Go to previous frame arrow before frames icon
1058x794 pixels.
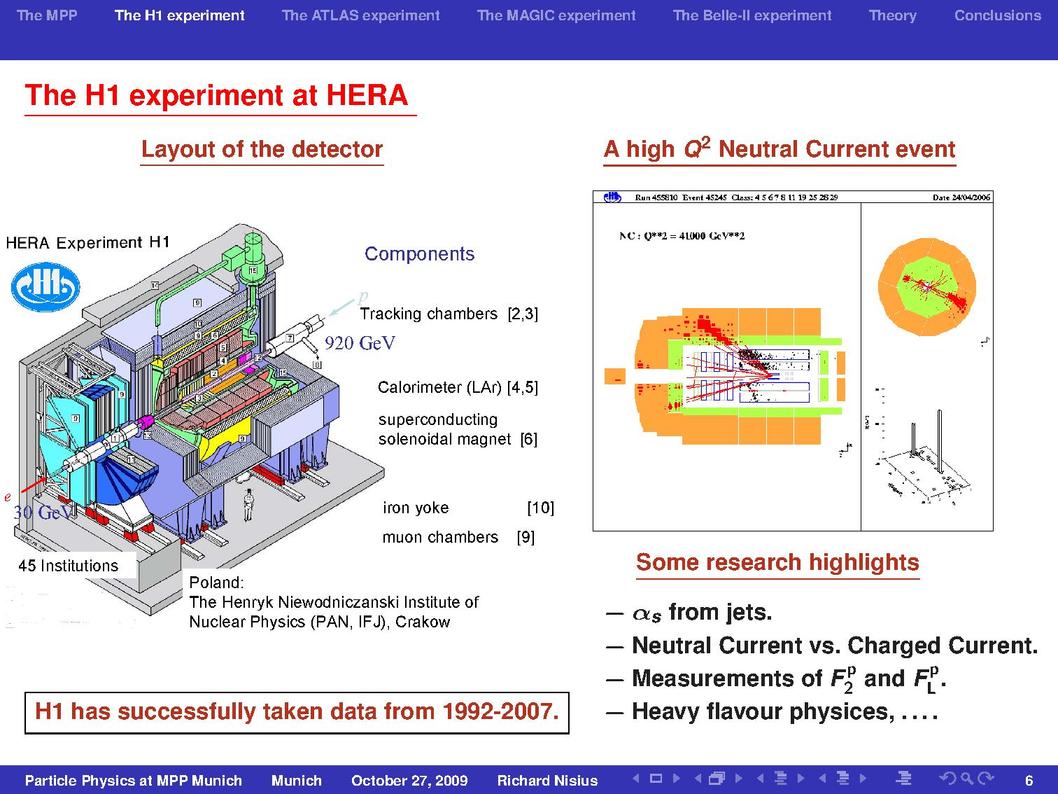tap(698, 778)
